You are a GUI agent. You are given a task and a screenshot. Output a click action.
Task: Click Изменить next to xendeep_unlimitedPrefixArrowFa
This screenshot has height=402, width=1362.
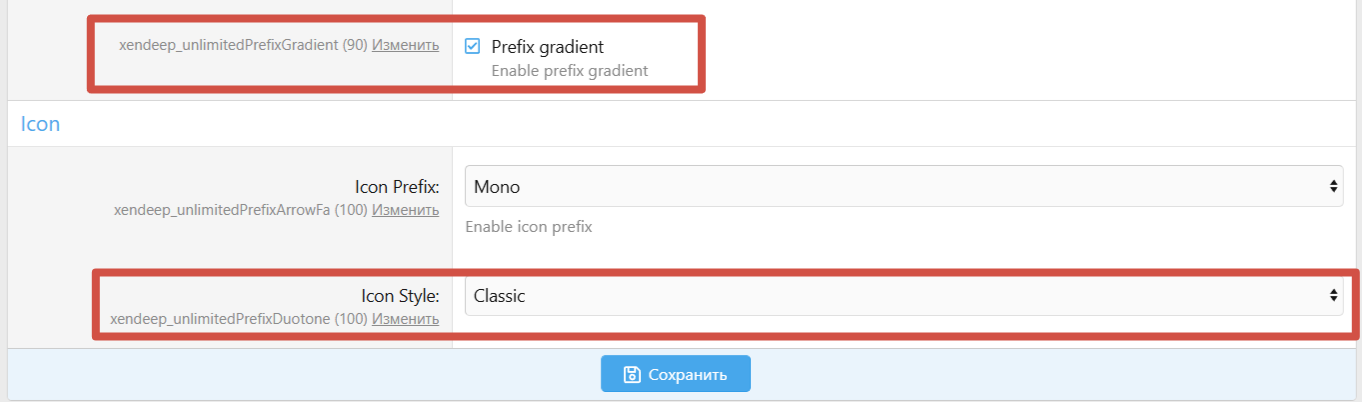coord(405,210)
